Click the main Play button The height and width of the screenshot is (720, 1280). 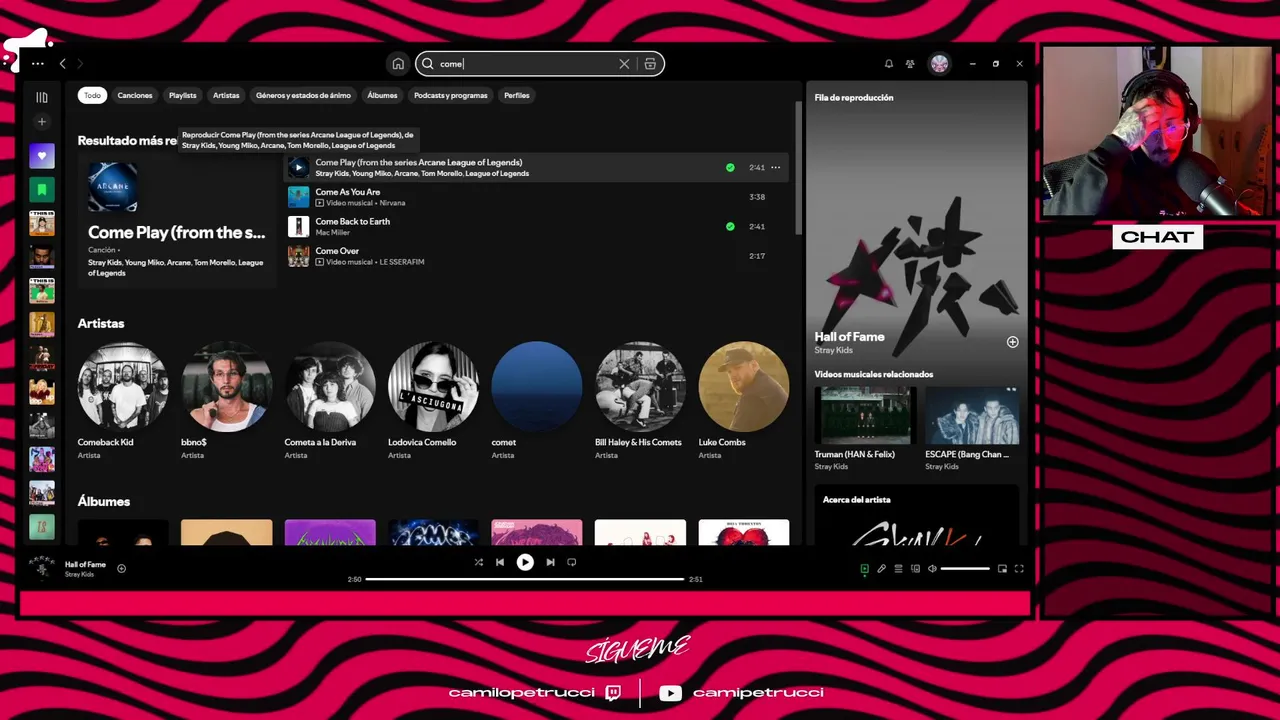pos(525,562)
